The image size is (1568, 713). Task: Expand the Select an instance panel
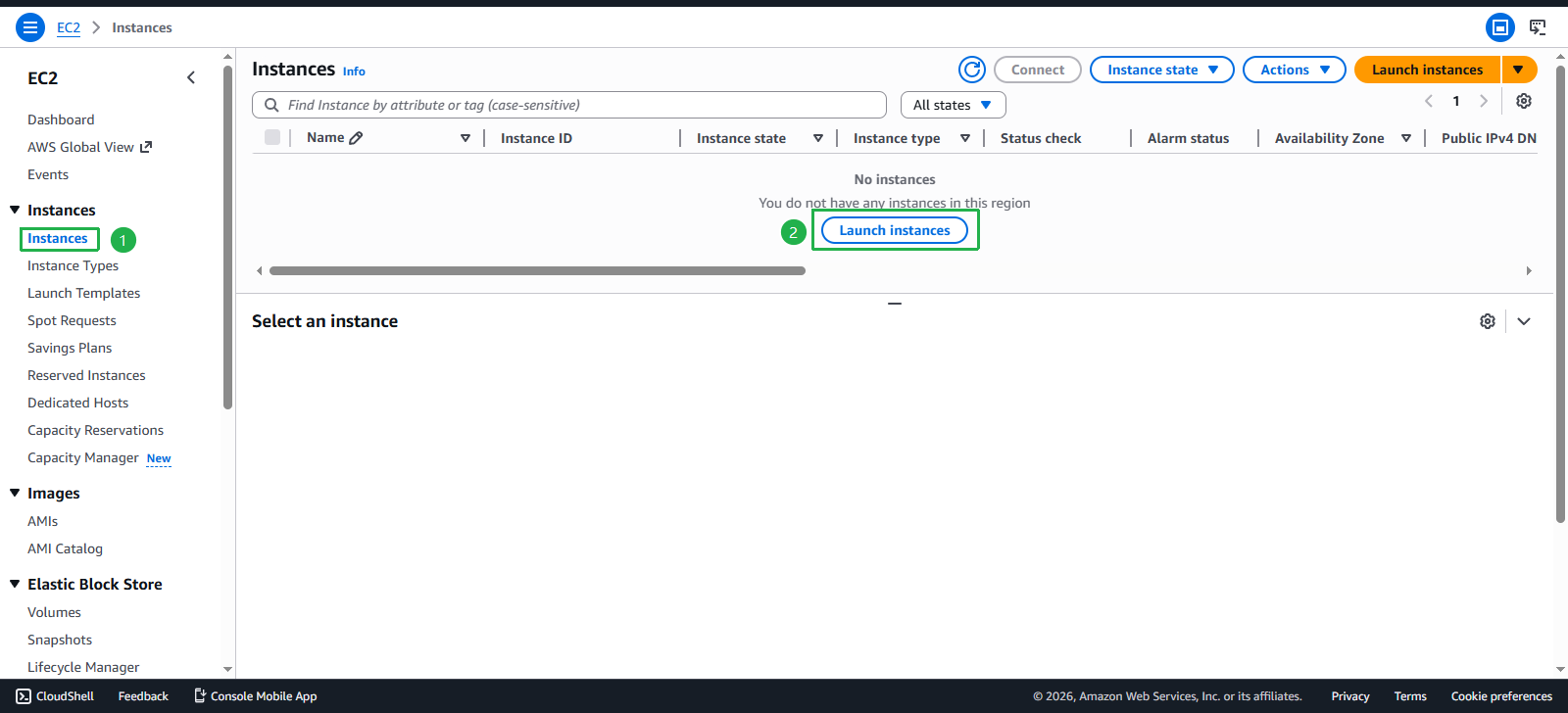1524,321
